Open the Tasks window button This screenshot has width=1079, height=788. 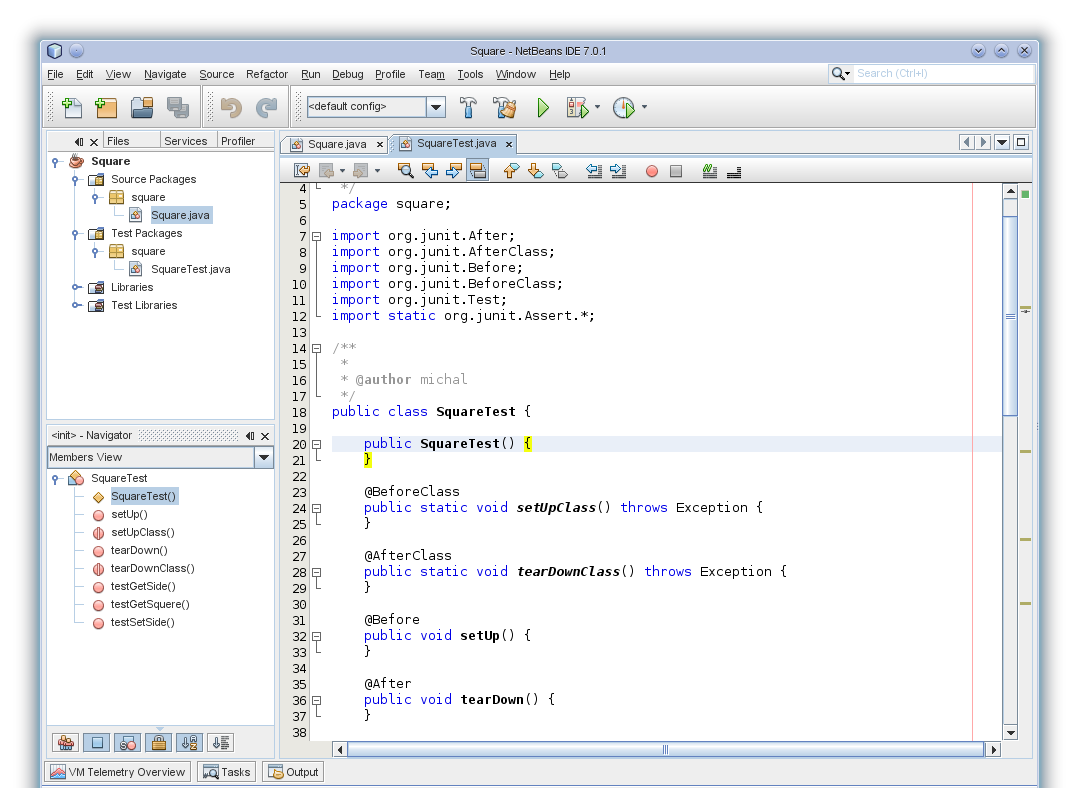(x=227, y=772)
